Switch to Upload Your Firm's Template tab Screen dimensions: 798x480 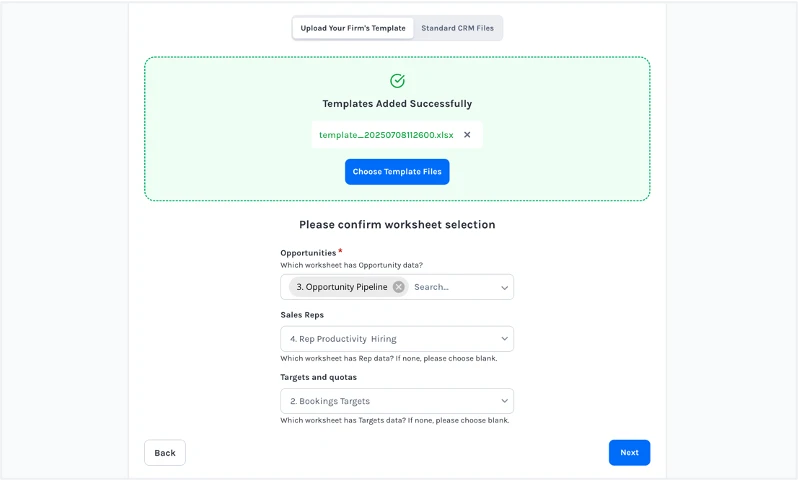353,28
